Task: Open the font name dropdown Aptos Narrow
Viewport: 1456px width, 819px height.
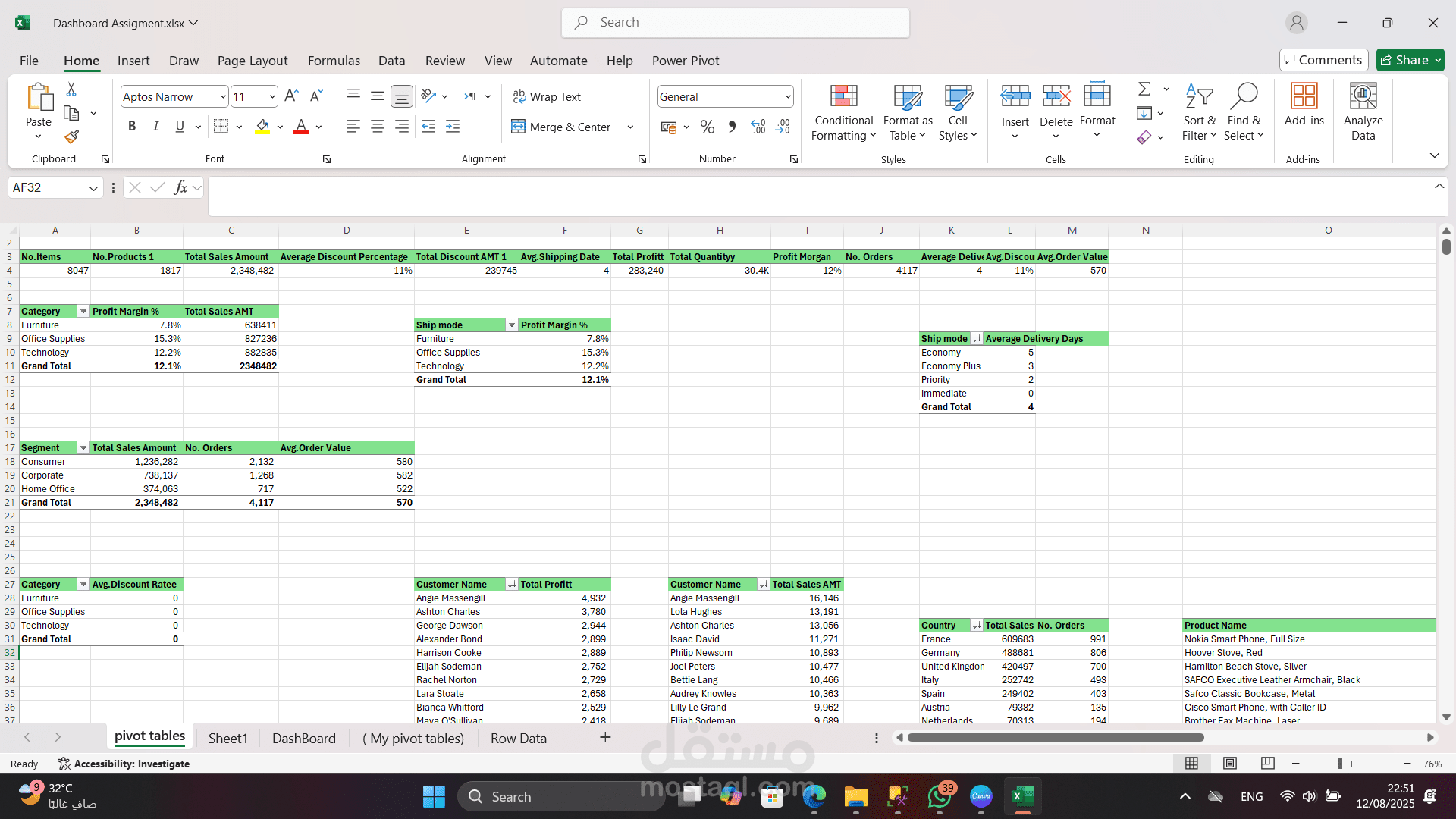Action: coord(174,96)
